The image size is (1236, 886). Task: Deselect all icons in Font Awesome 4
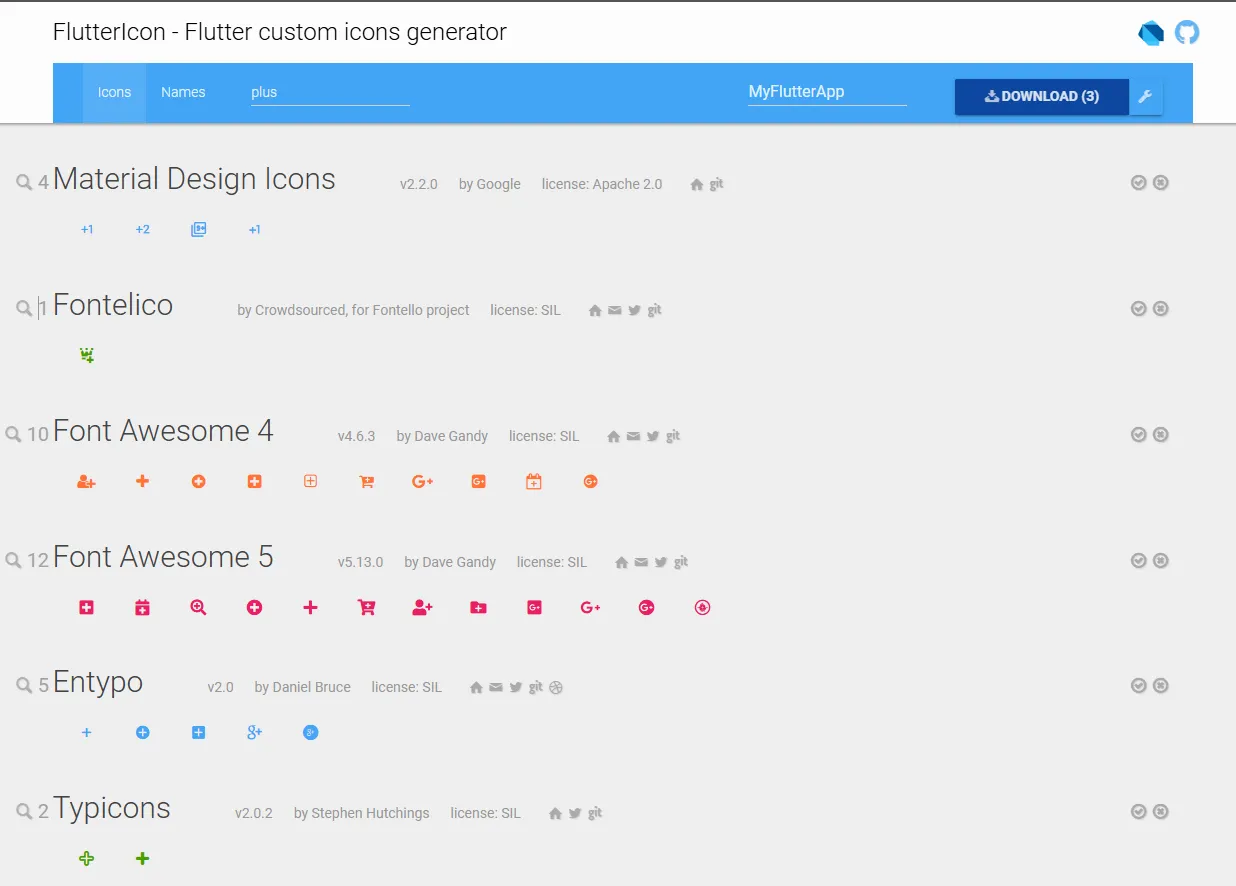click(1160, 435)
